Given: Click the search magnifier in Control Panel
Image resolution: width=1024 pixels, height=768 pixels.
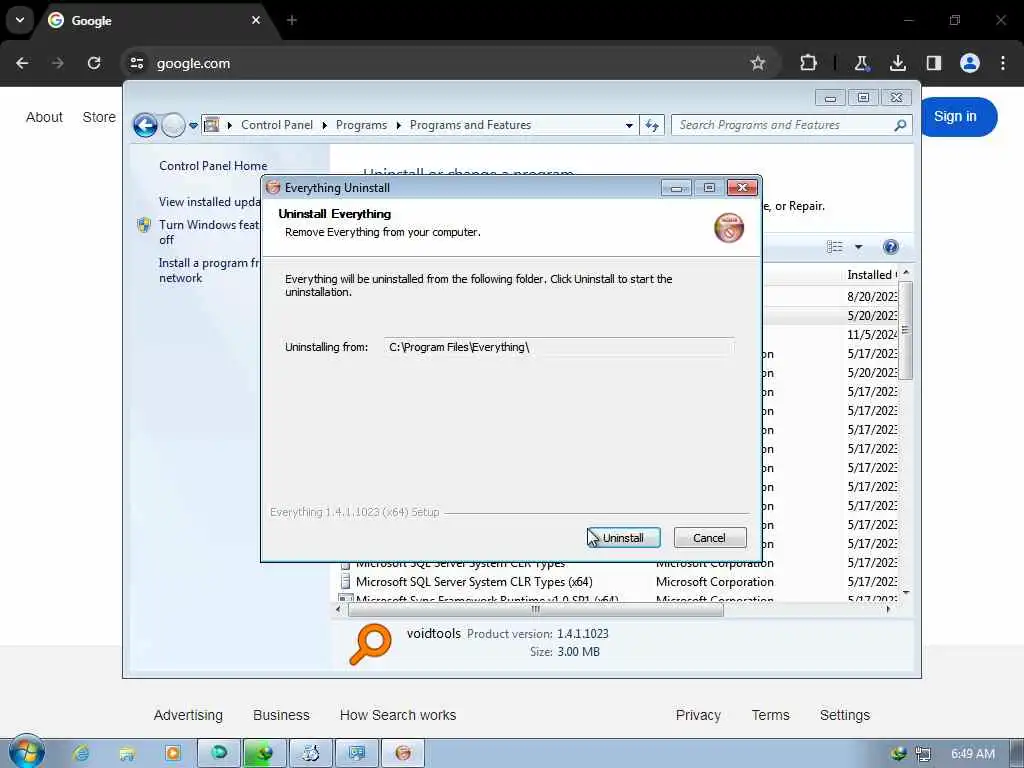Looking at the screenshot, I should pos(901,125).
